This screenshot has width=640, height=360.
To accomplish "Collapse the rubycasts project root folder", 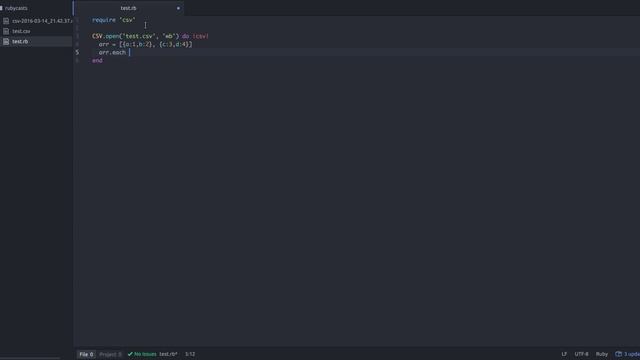I will [16, 8].
